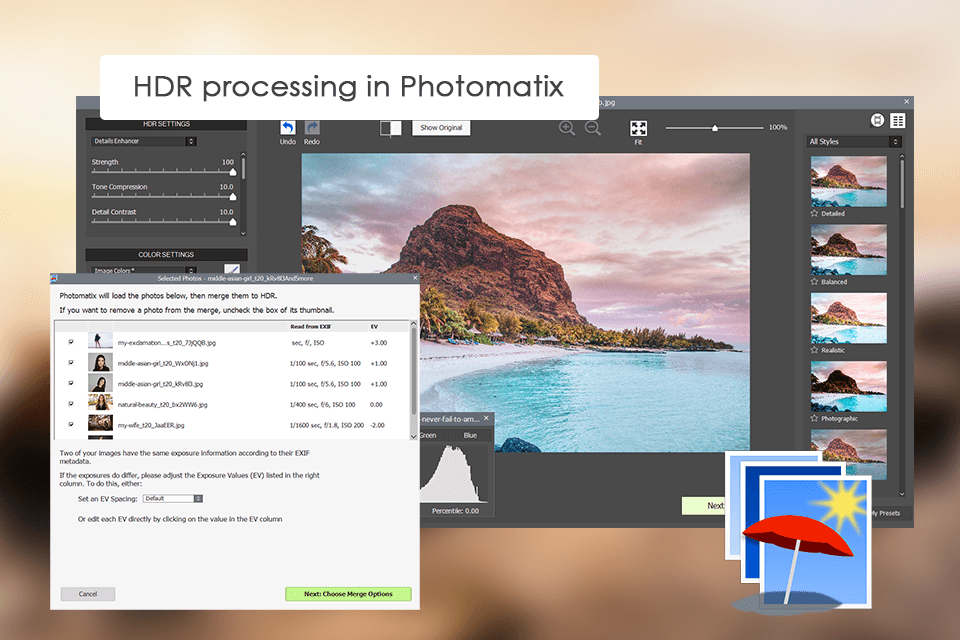Click the single-column preset view icon
Viewport: 960px width, 640px height.
click(x=877, y=121)
